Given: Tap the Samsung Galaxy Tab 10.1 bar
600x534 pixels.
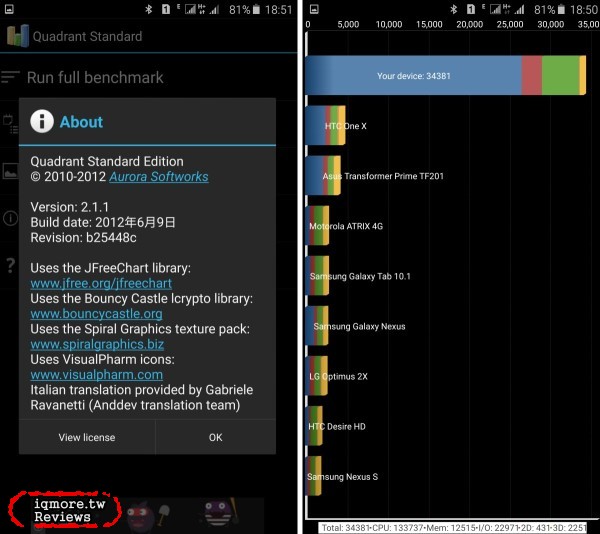Looking at the screenshot, I should 317,276.
